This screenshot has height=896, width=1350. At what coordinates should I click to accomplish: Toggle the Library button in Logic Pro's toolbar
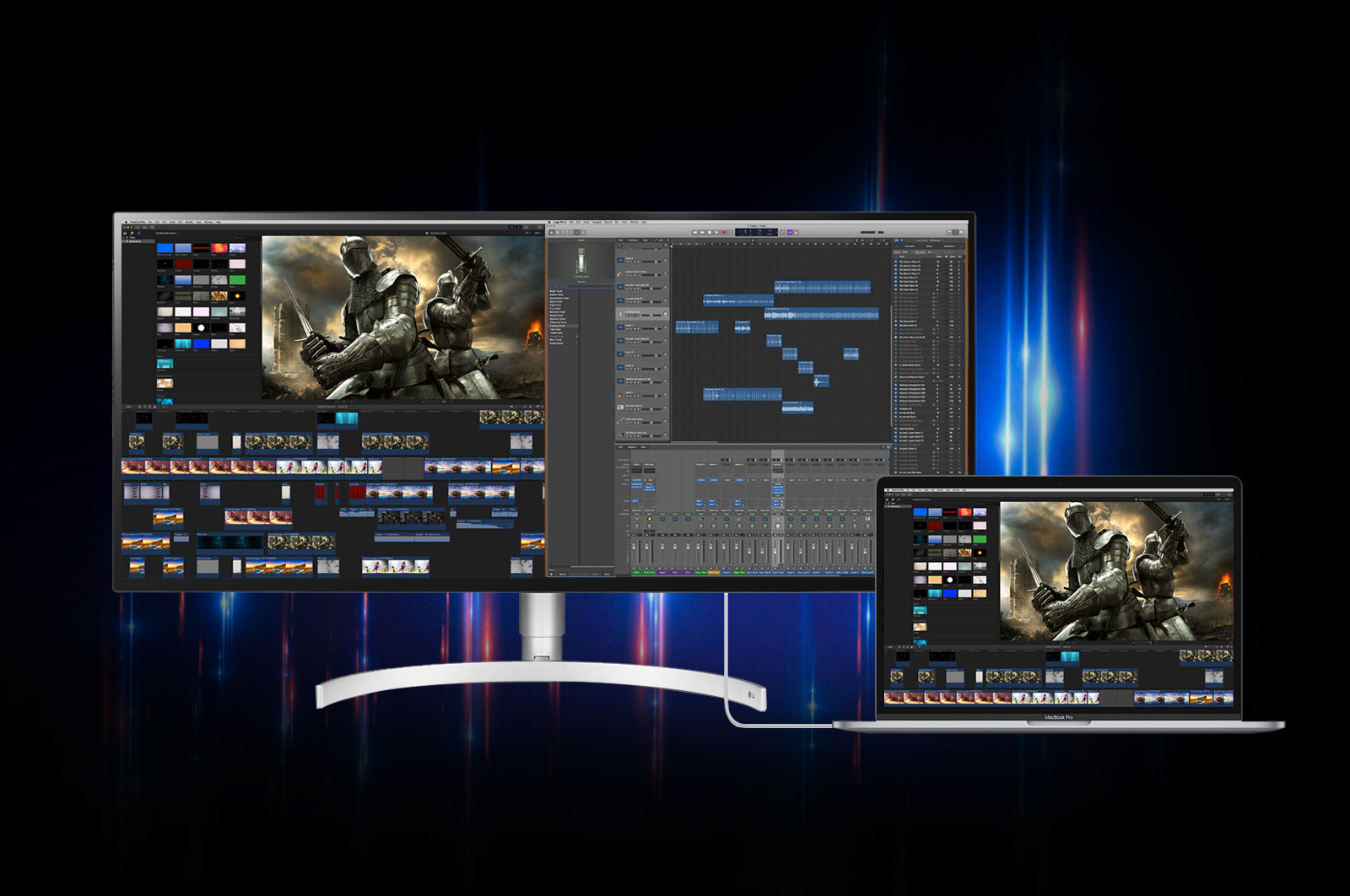(x=552, y=232)
